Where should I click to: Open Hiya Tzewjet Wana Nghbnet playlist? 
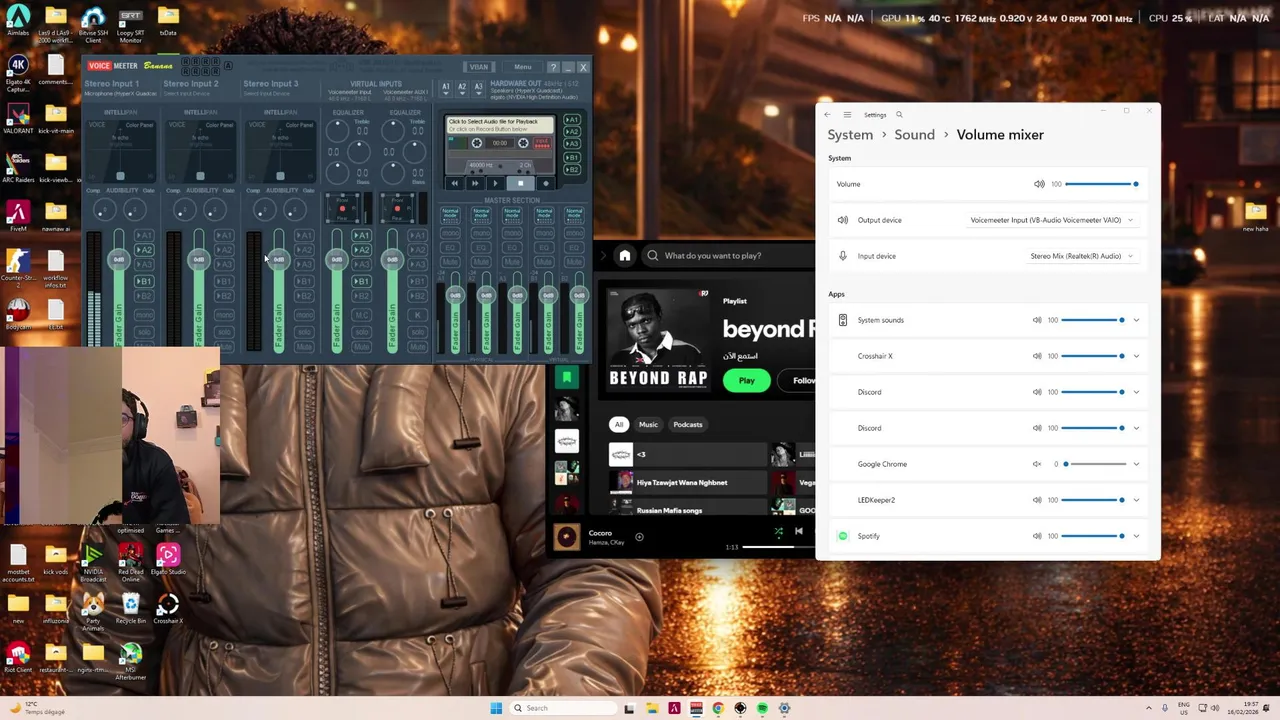click(x=687, y=482)
